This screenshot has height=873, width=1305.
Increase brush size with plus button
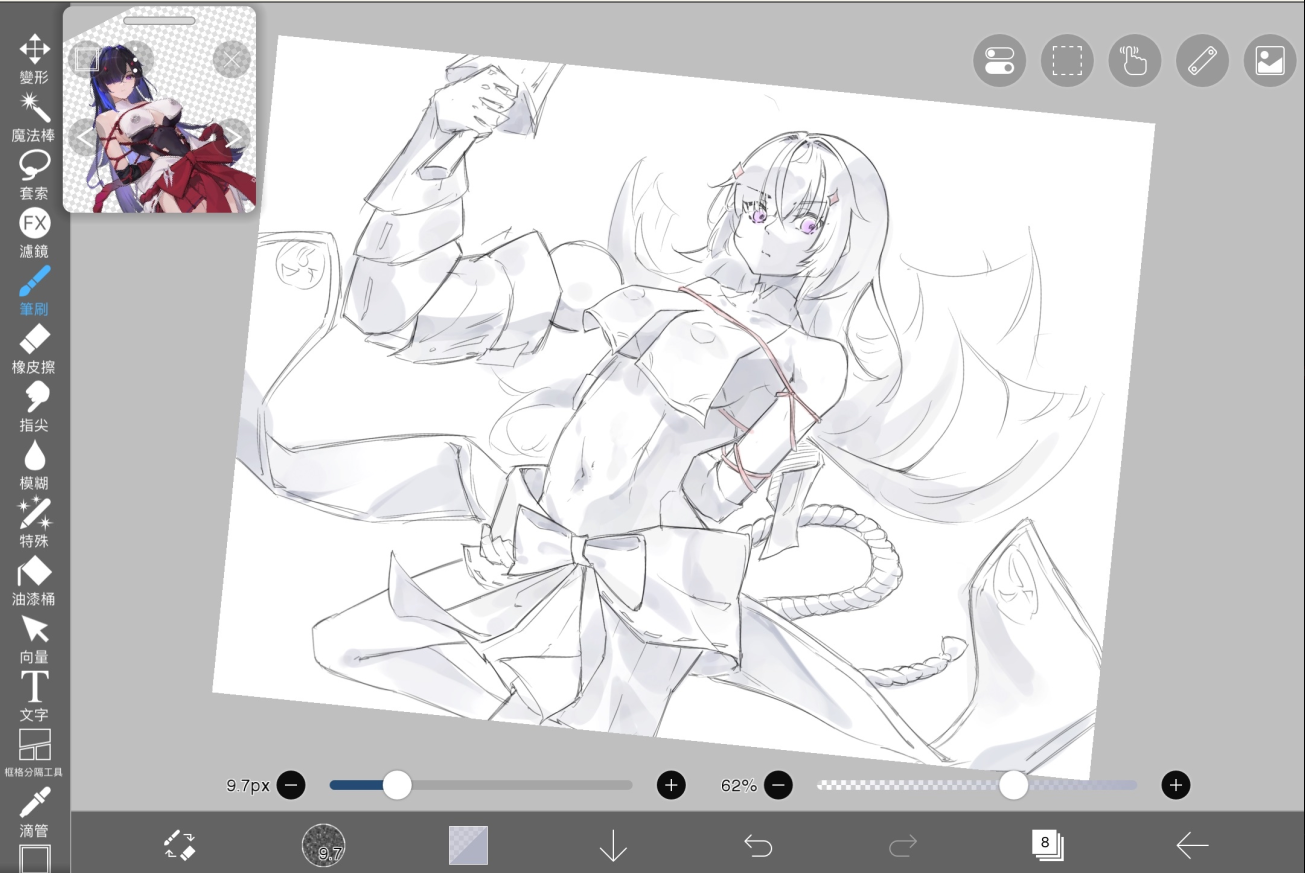[x=671, y=785]
